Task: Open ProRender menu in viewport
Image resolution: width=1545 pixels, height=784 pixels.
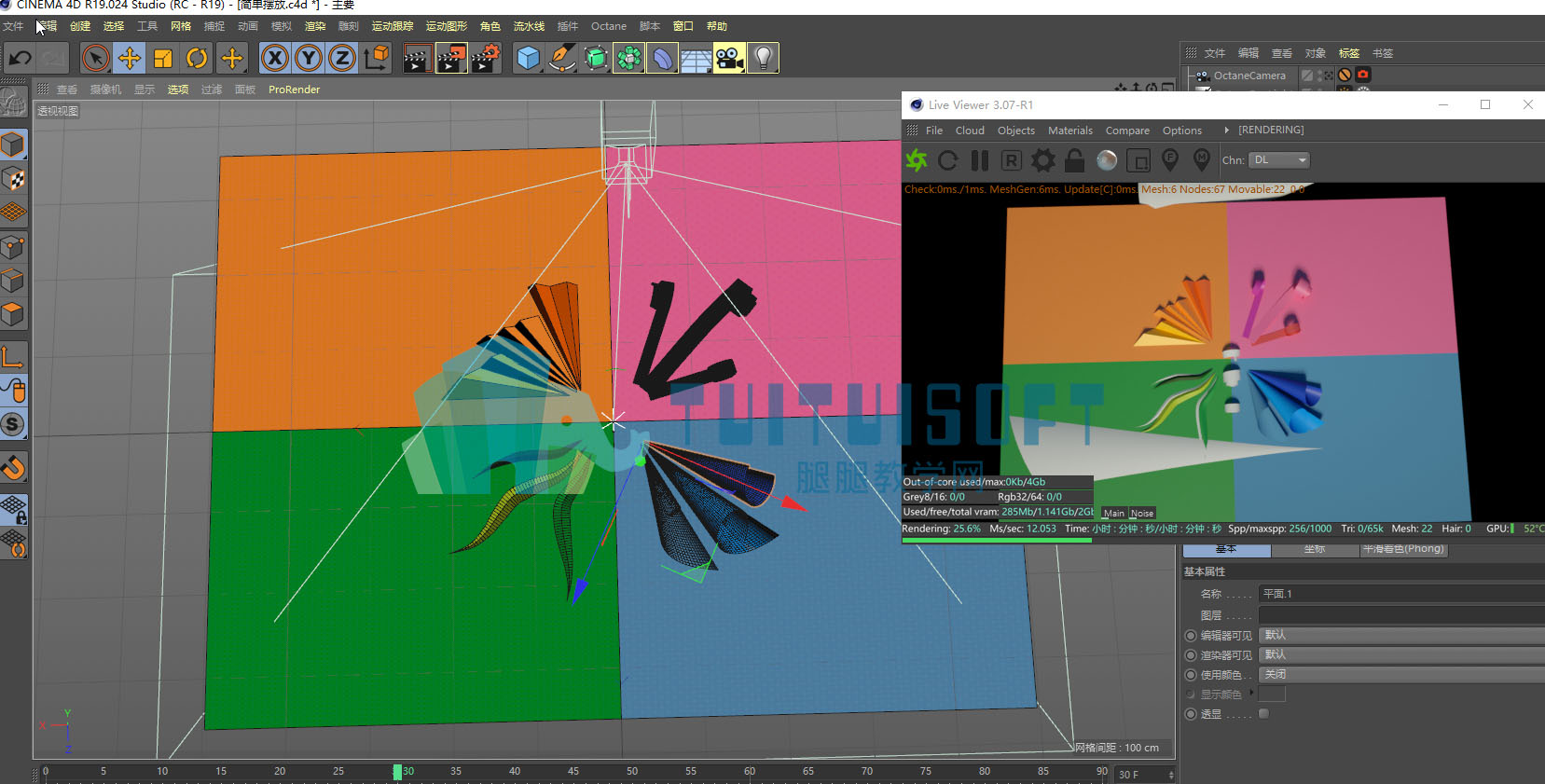Action: point(294,89)
